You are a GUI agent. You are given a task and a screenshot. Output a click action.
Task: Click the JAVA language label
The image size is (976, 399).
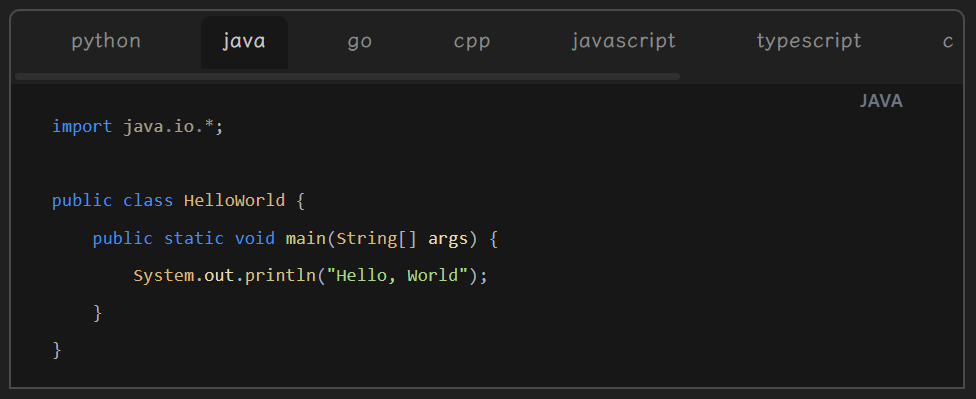[881, 101]
